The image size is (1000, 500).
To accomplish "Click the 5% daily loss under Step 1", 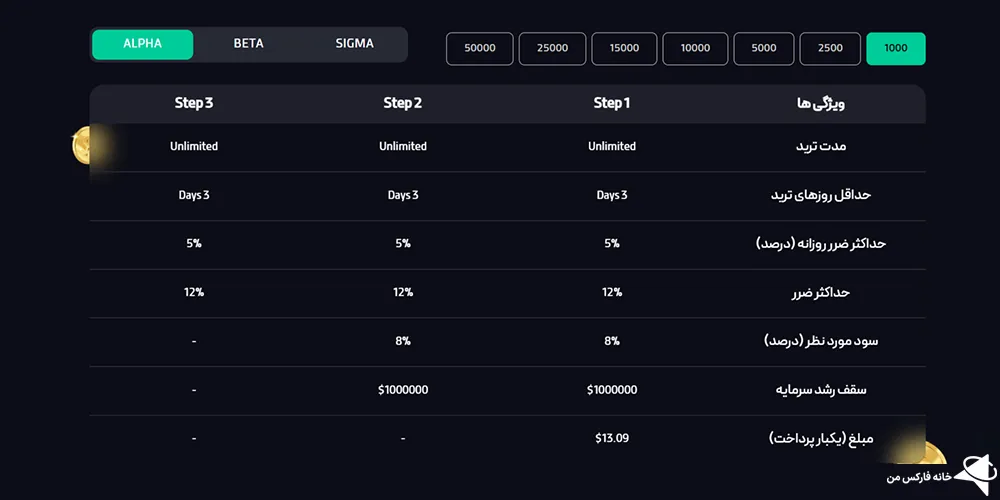I will pyautogui.click(x=612, y=244).
